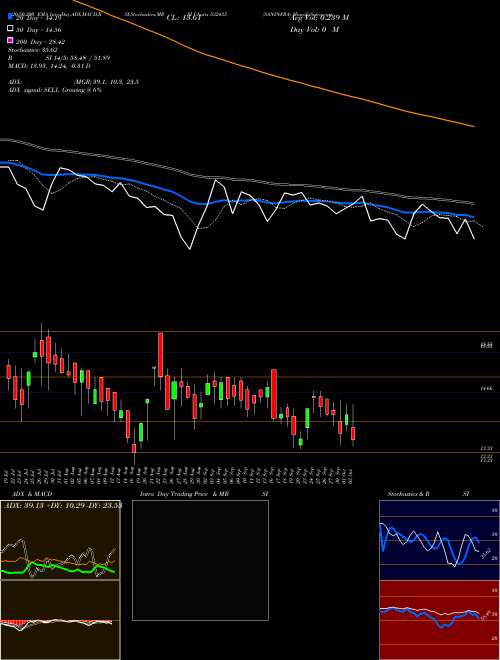Click the MACD histogram mini chart
The height and width of the screenshot is (660, 500).
tap(60, 620)
